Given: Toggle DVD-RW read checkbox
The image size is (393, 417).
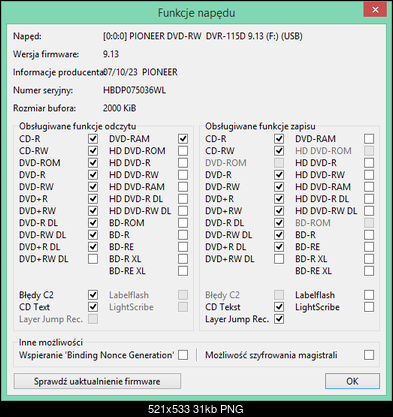Looking at the screenshot, I should 93,187.
